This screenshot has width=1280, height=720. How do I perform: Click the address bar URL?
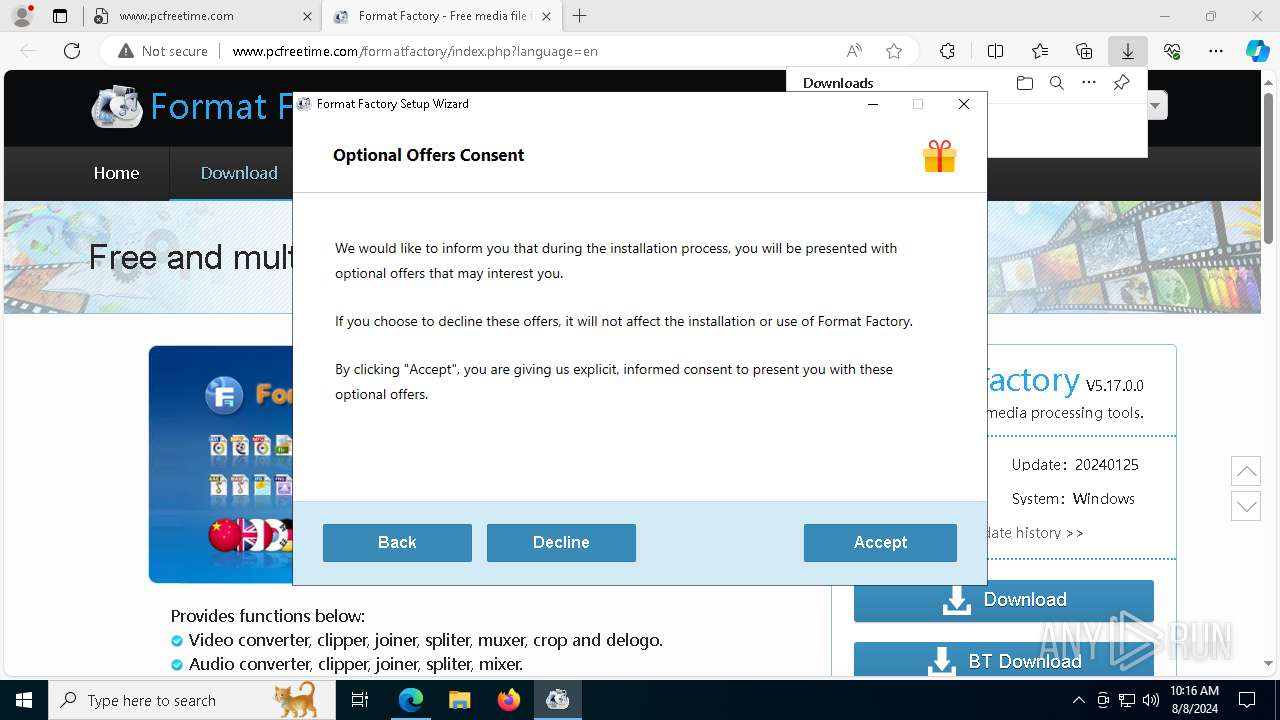[415, 51]
